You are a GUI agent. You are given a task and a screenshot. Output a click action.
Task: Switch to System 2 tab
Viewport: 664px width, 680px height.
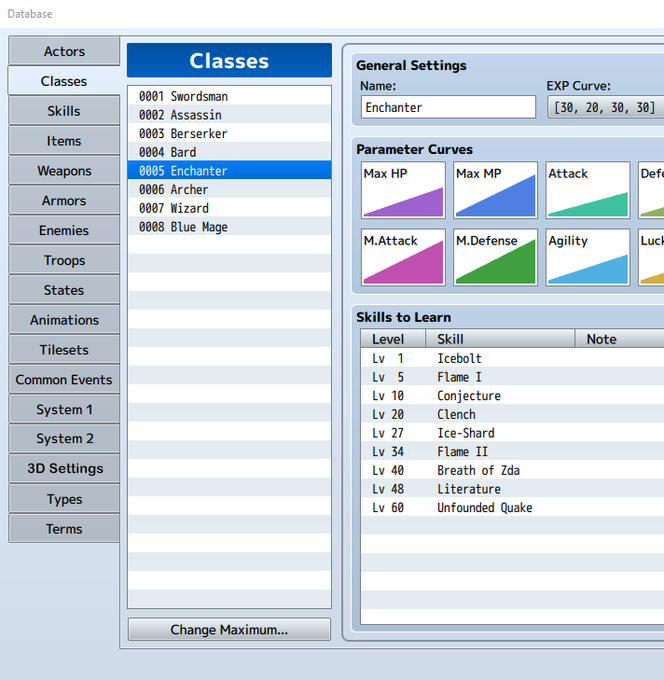[64, 439]
